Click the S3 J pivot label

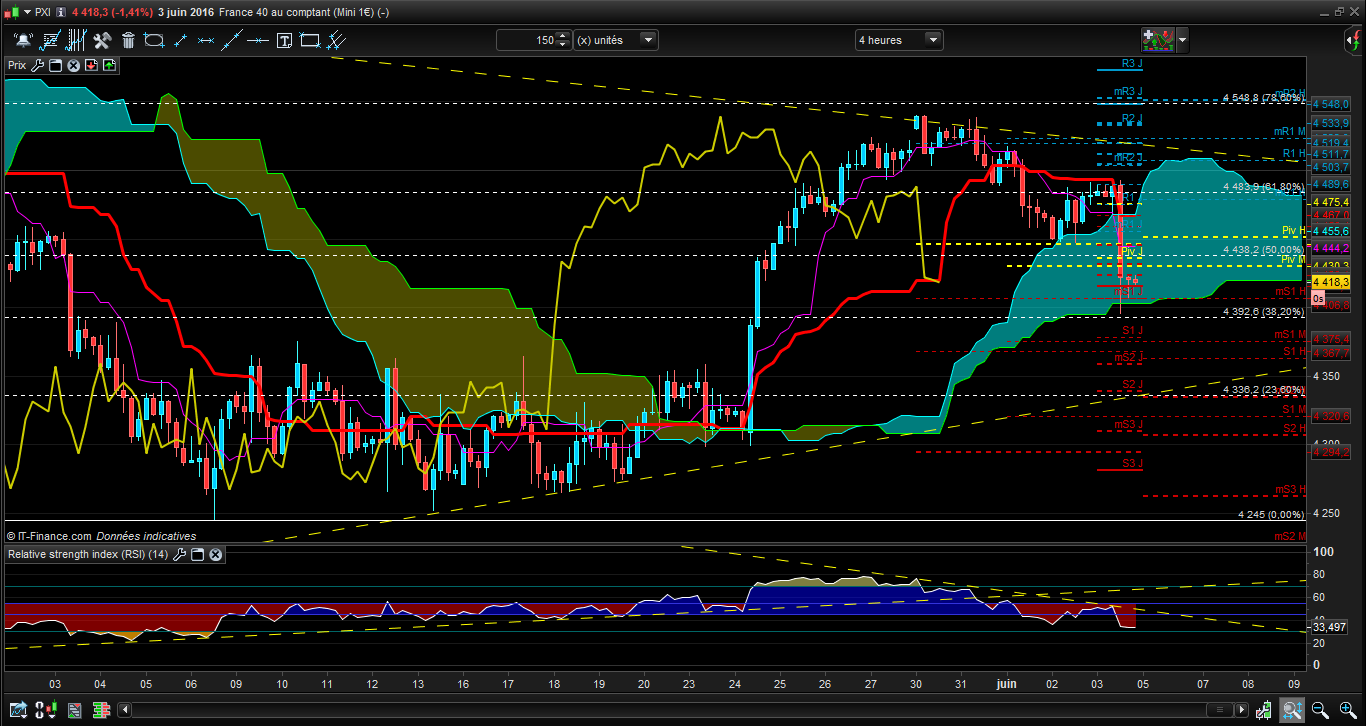1131,464
